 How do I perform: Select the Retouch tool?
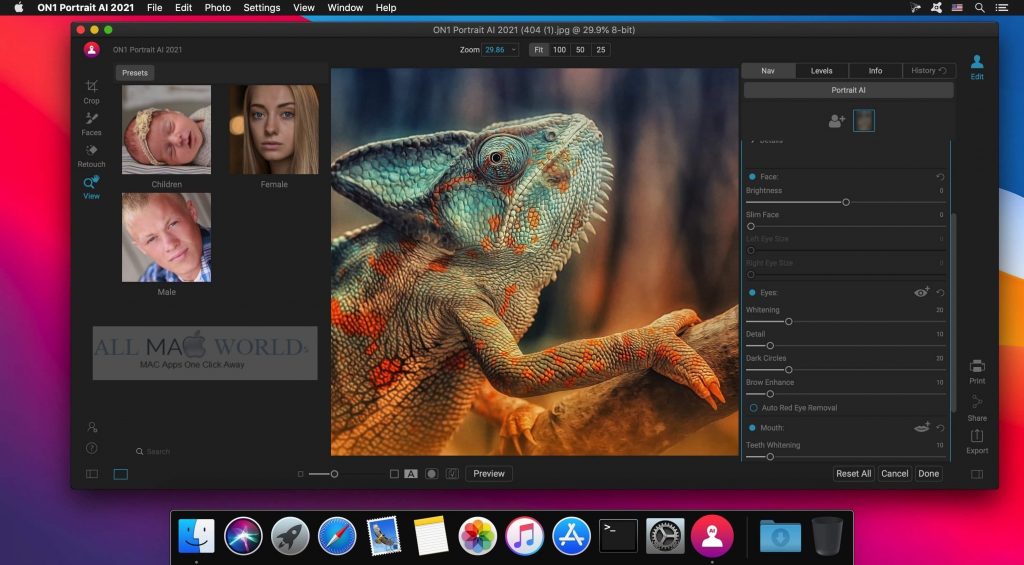(x=91, y=155)
